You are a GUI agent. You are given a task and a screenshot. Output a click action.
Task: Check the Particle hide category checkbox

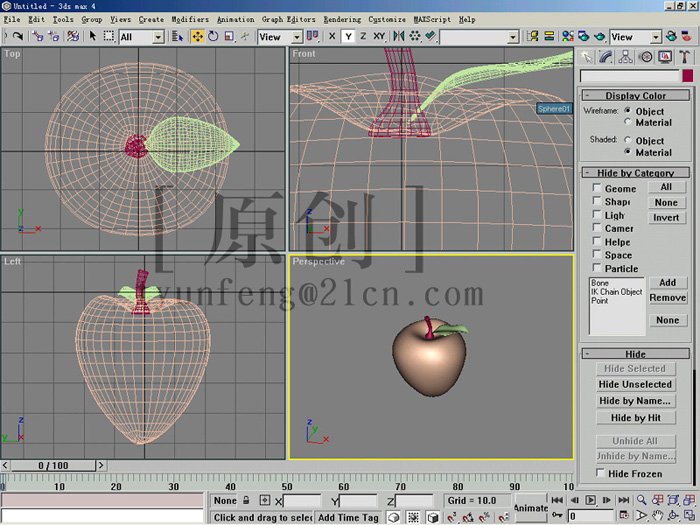pyautogui.click(x=596, y=267)
